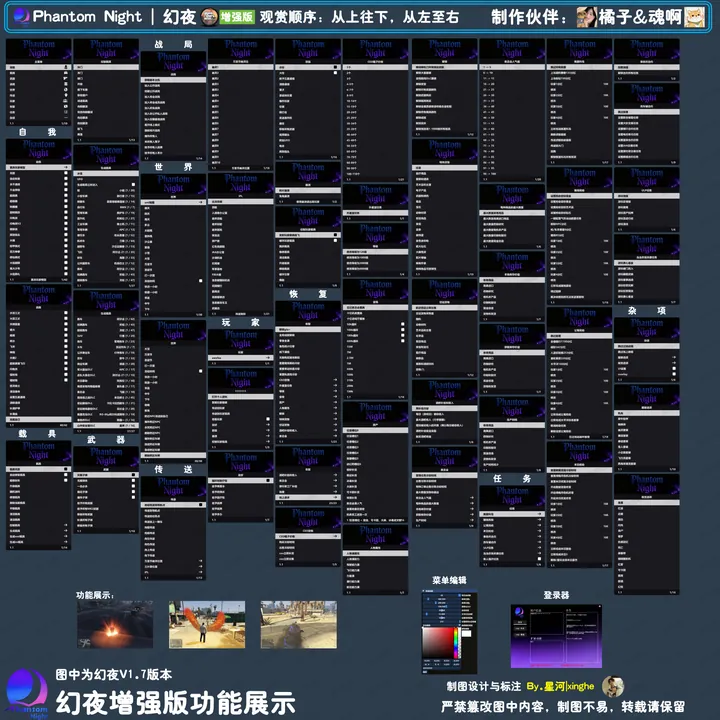Open the third gameplay thumbnail under 功能展示
Viewport: 720px width, 720px height.
298,624
